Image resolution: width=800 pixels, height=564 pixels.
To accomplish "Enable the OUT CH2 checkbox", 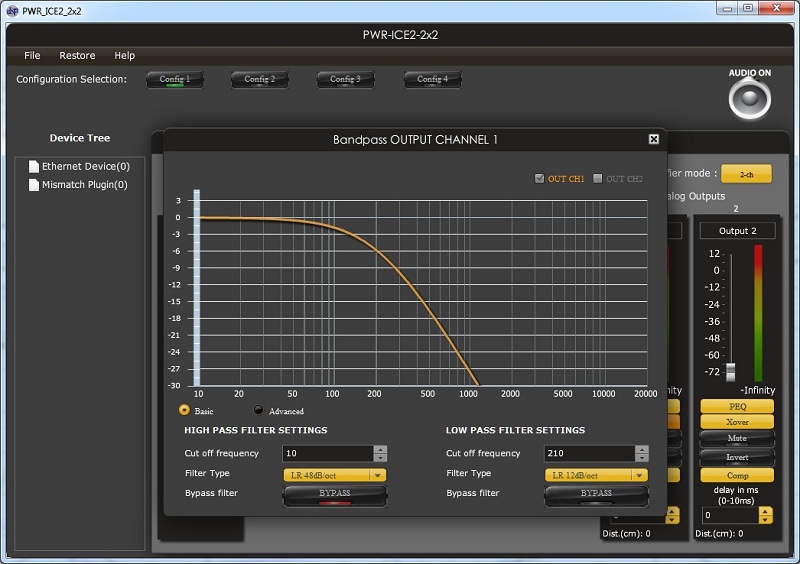I will [598, 179].
